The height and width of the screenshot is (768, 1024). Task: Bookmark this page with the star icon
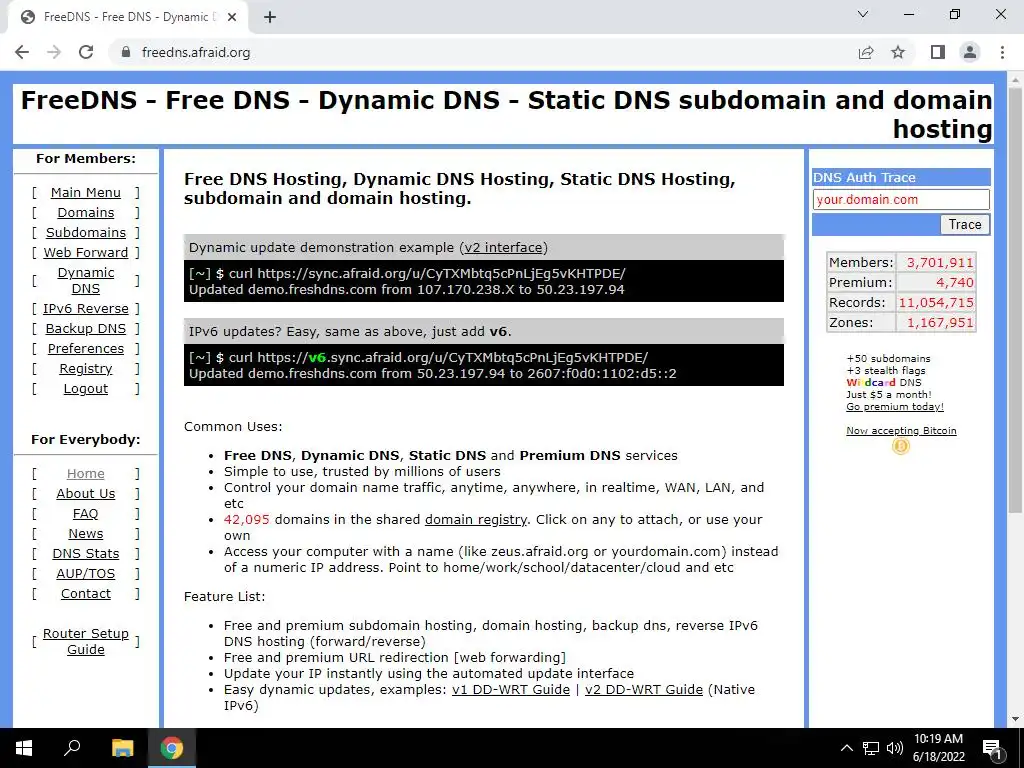click(899, 52)
